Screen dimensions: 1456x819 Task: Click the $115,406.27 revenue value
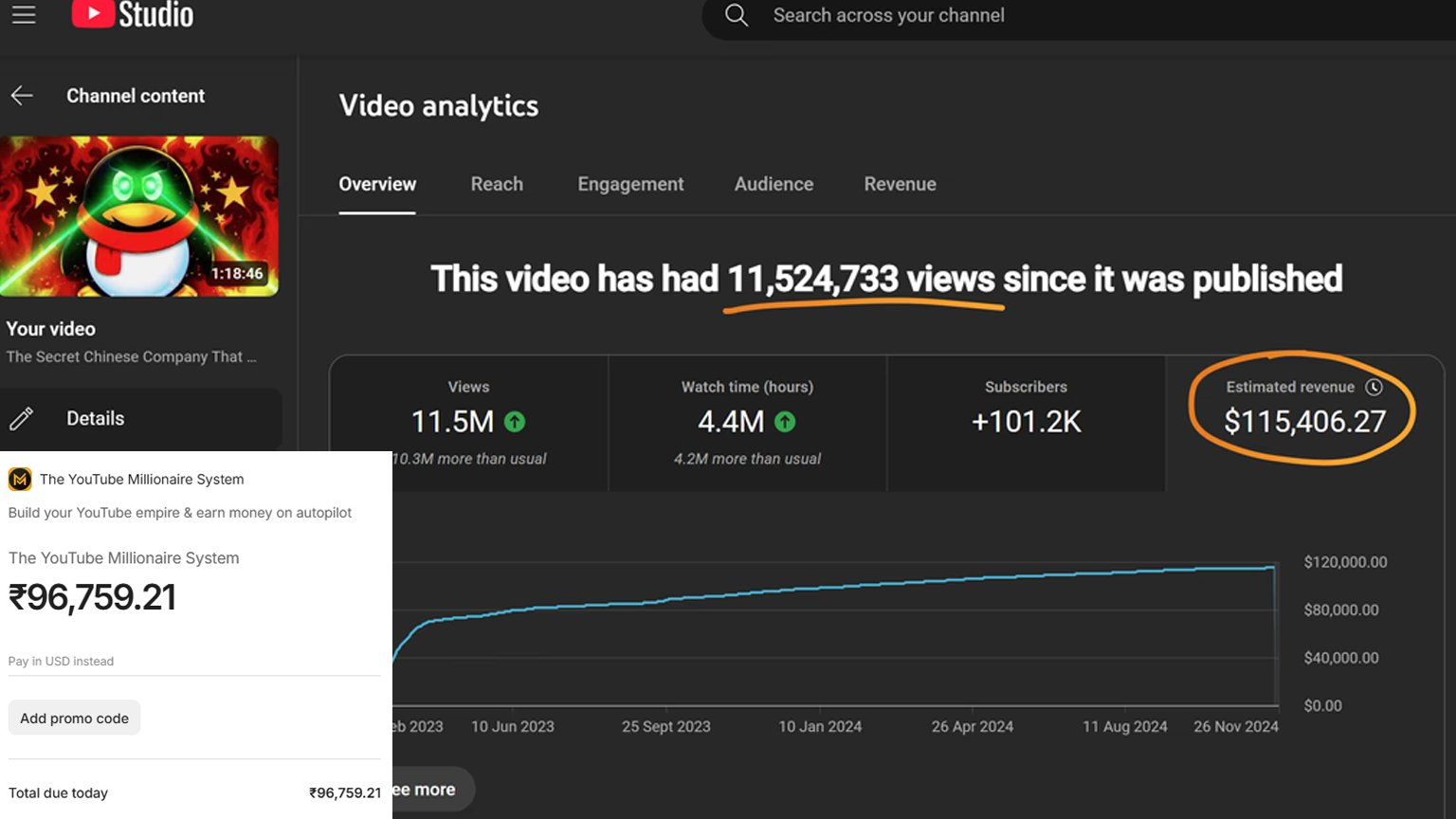pos(1304,422)
